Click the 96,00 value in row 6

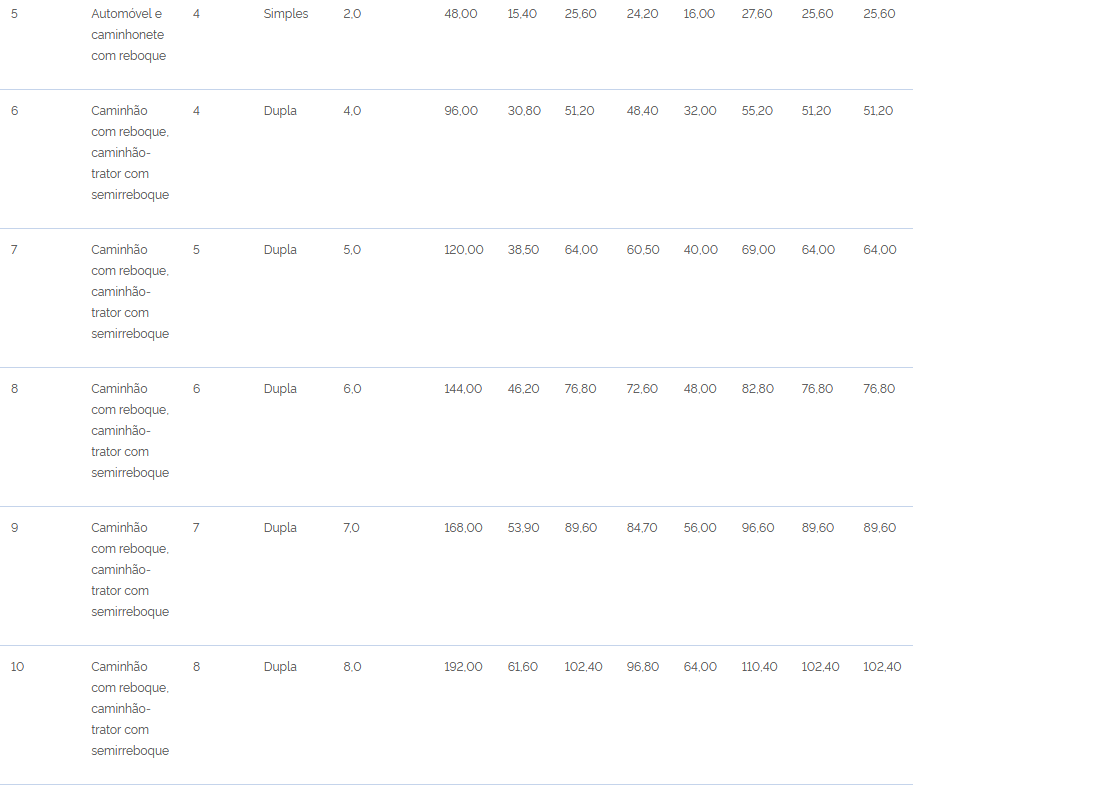point(461,111)
